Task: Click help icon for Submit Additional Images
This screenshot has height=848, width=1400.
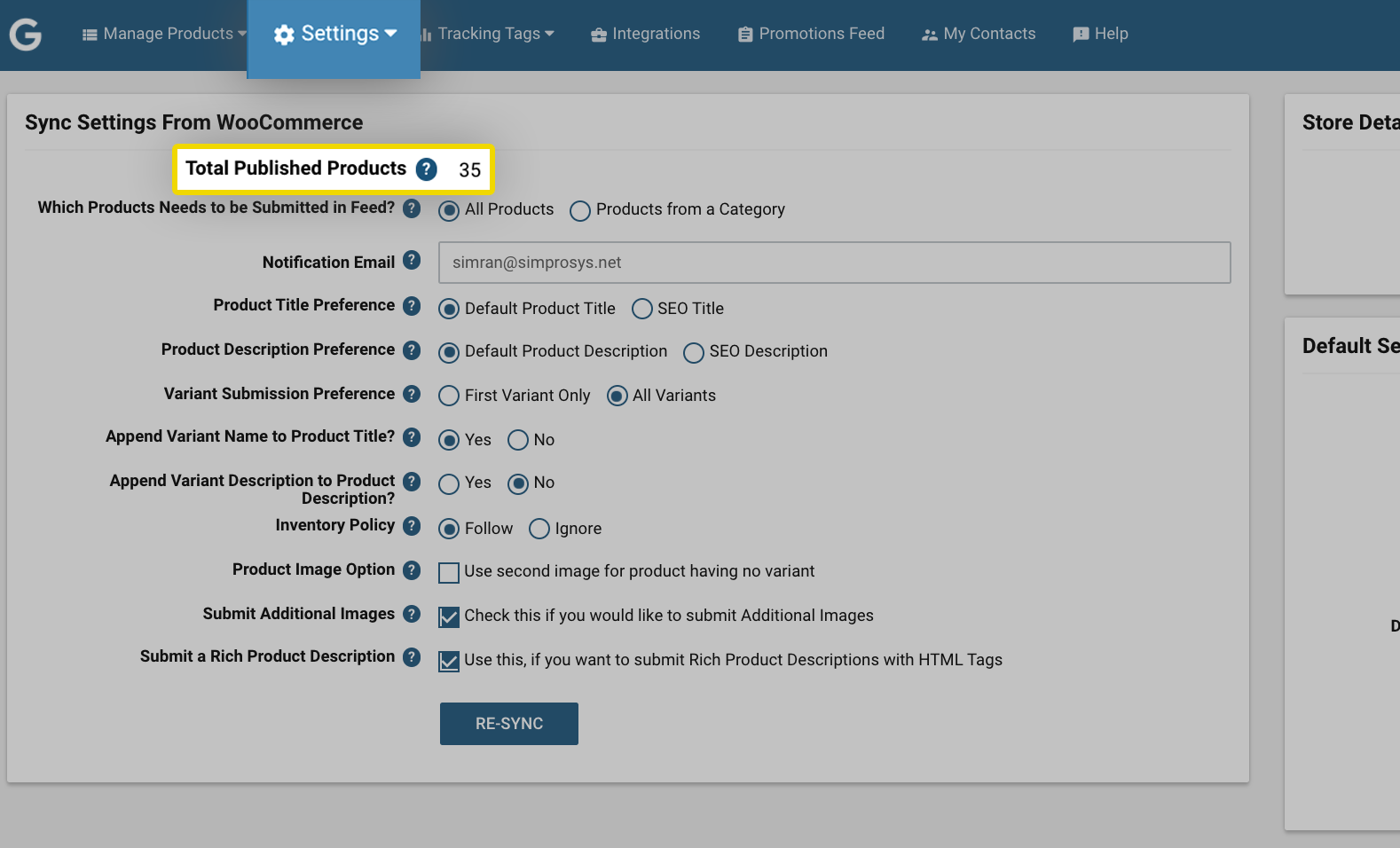Action: point(412,613)
